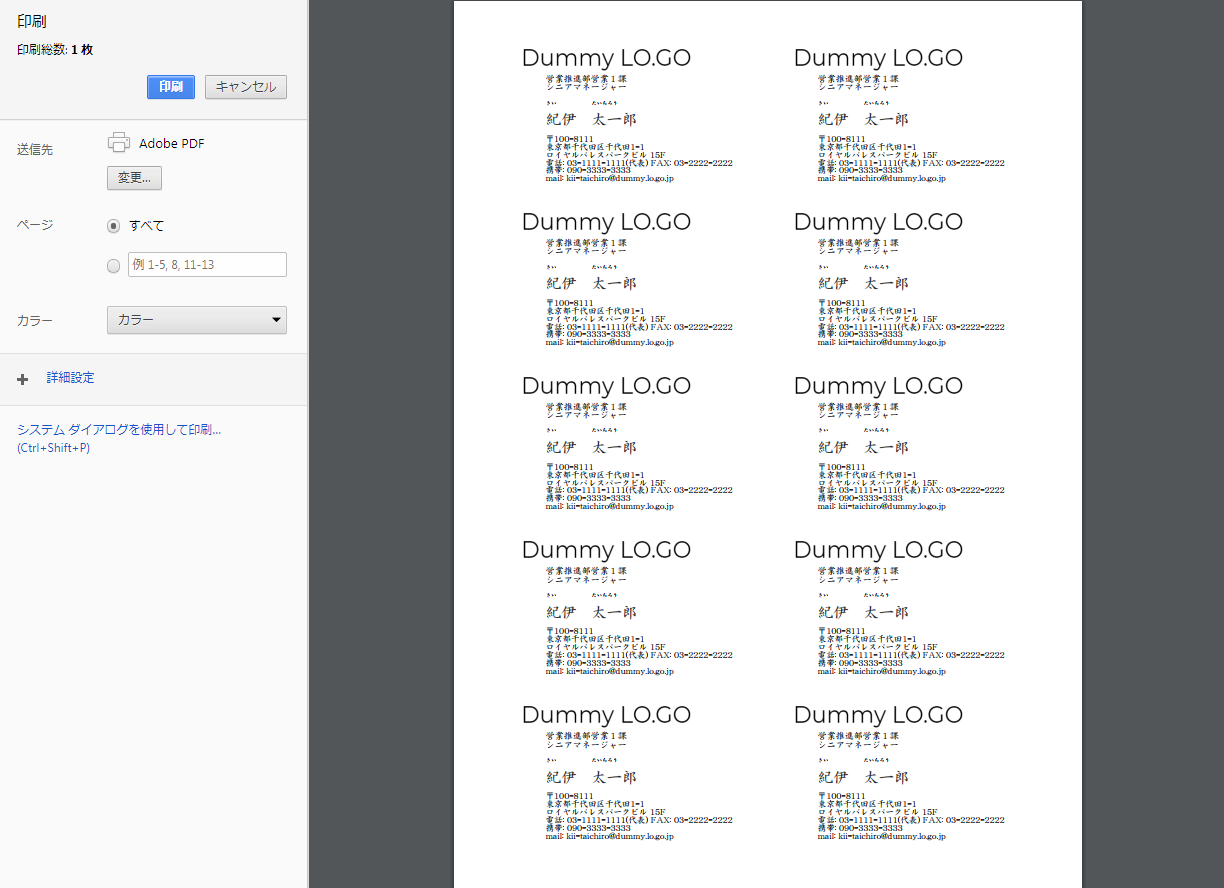The image size is (1224, 888).
Task: Open the カラー color mode dropdown
Action: point(197,320)
